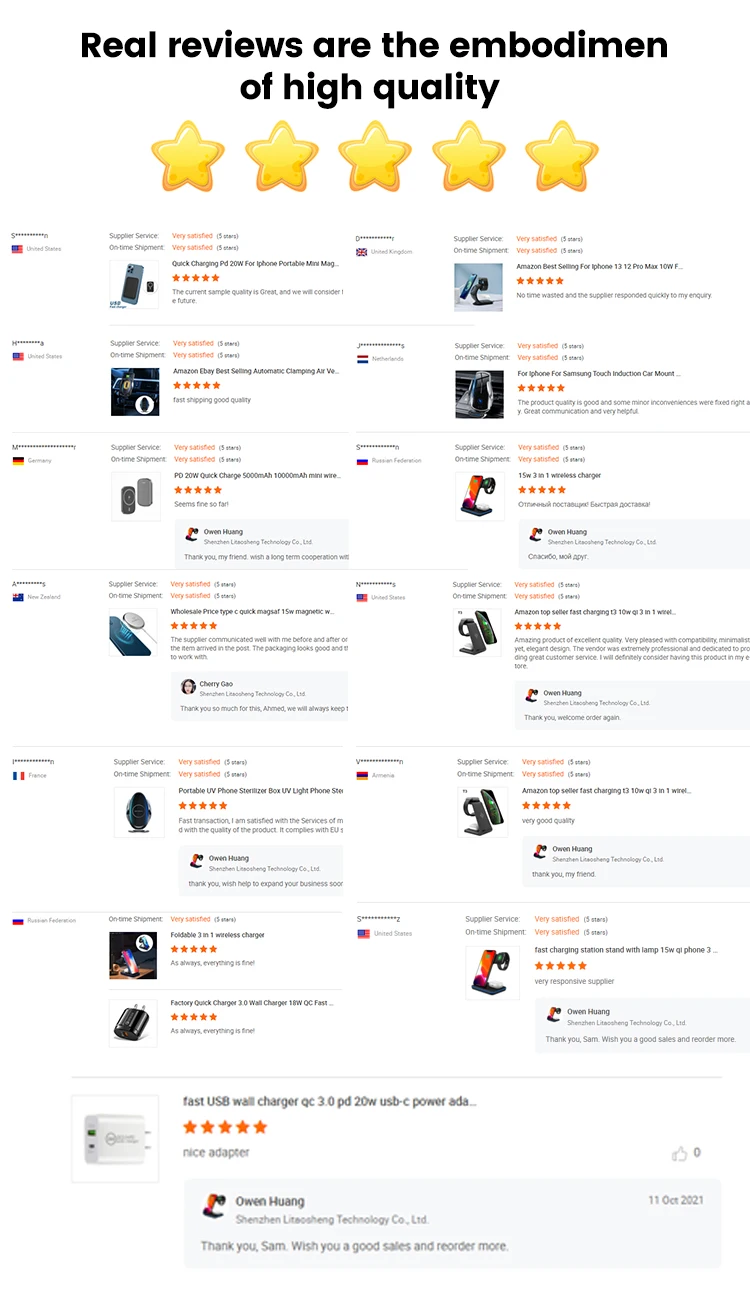Click the United Kingdom flag icon

361,252
